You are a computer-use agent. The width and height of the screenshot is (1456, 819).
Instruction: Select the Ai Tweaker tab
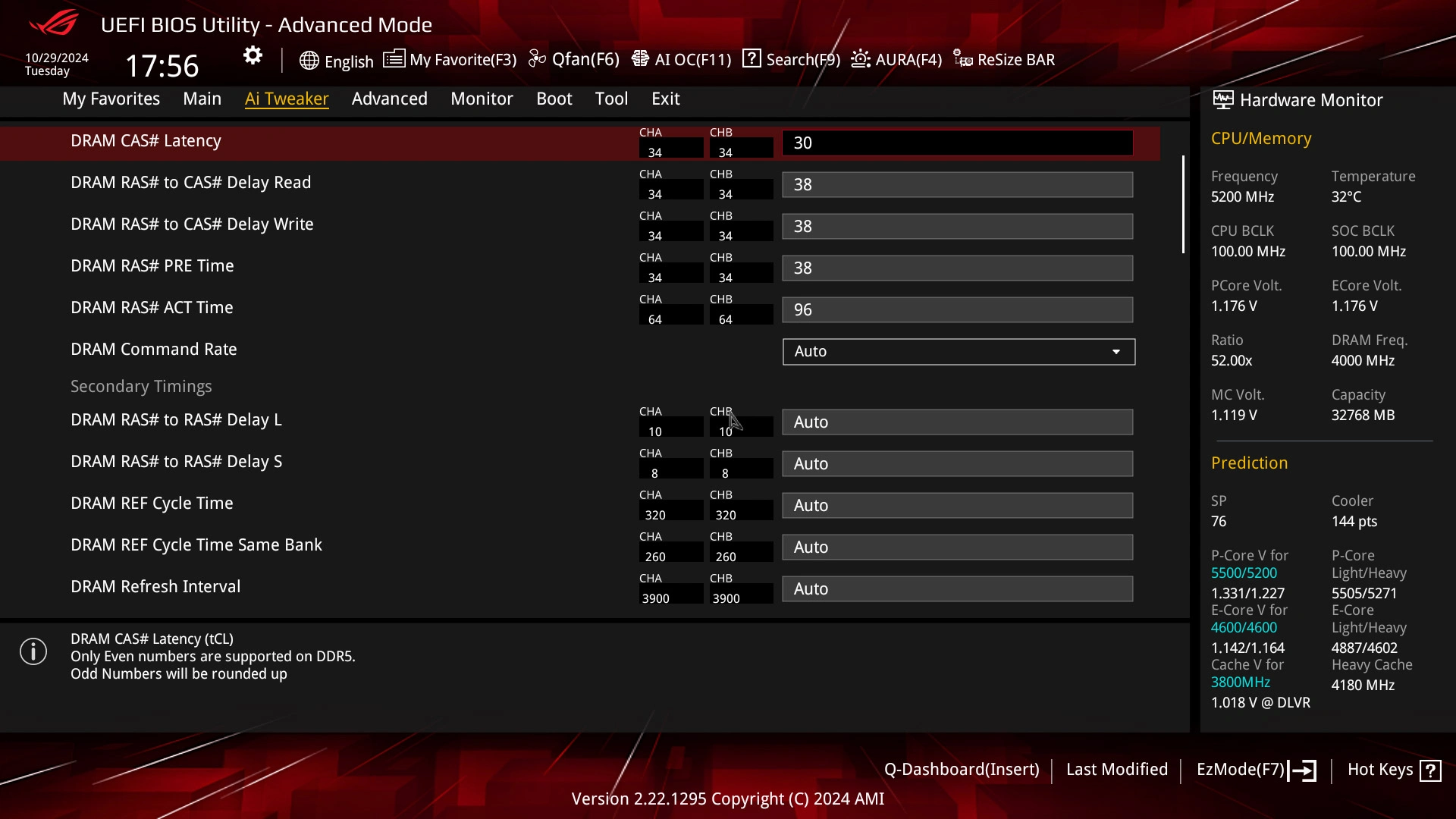pos(287,98)
